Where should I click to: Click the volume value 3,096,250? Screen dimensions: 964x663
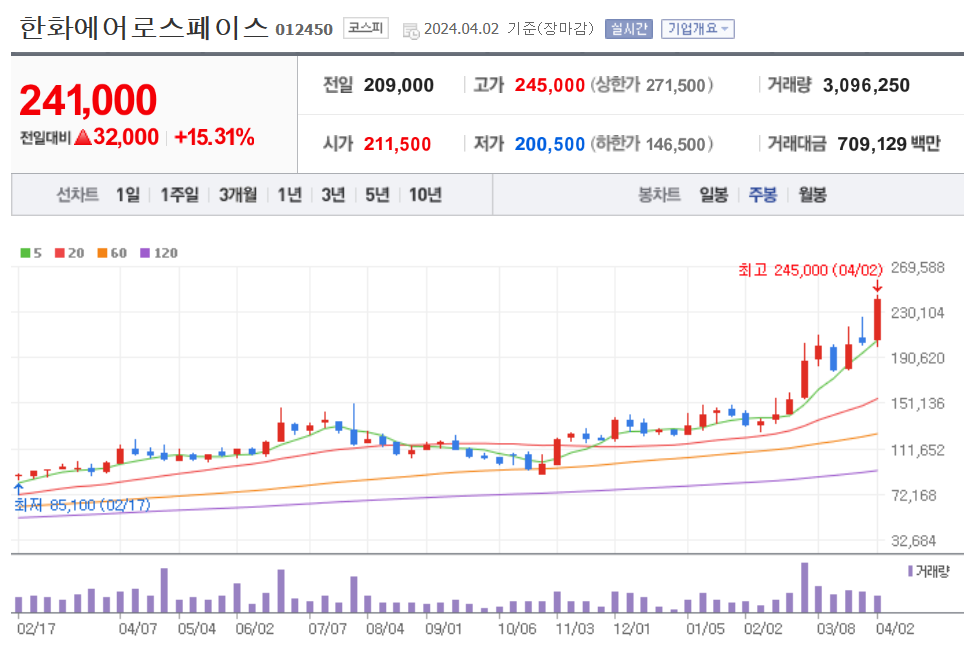coord(866,85)
